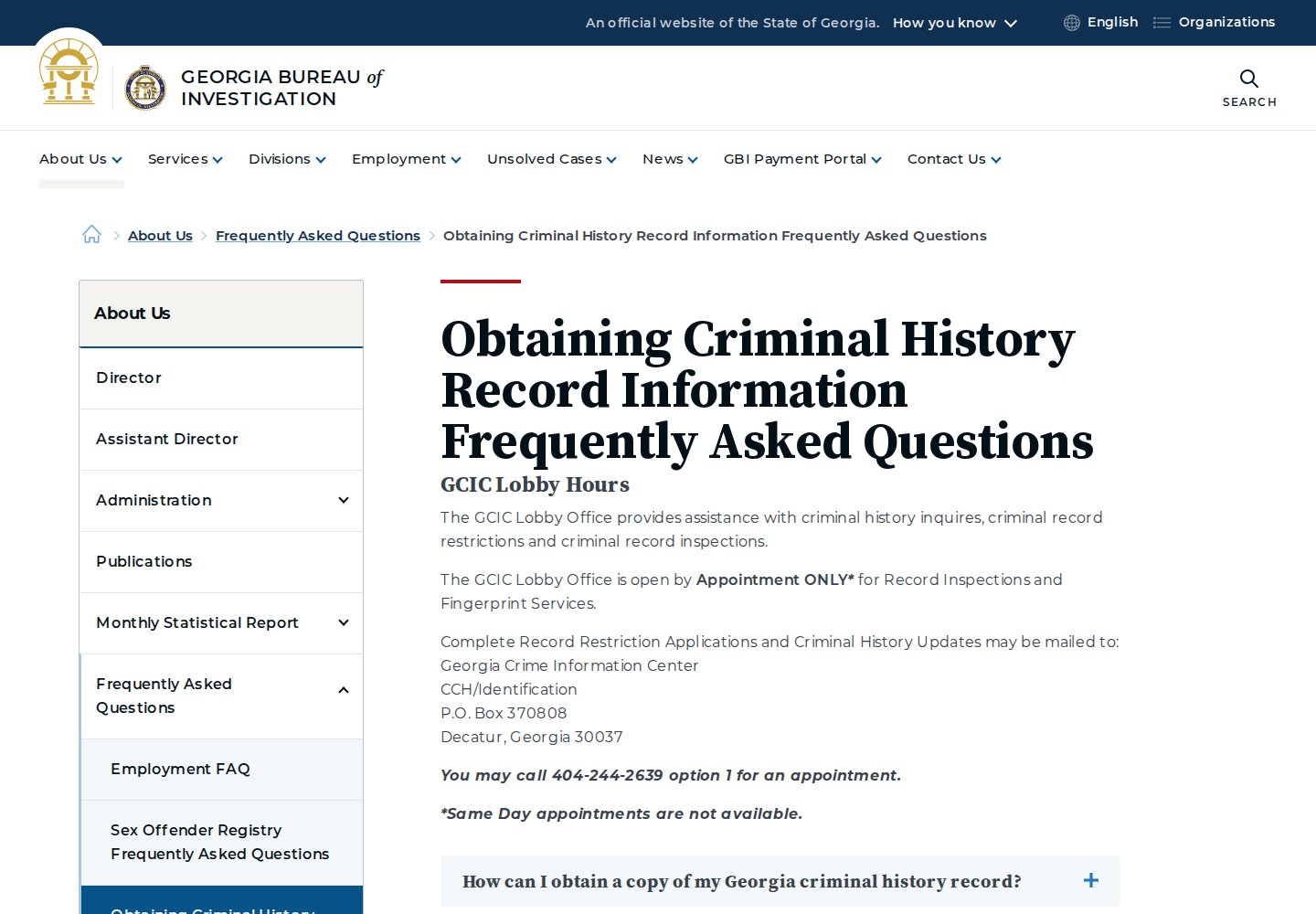Open Organizations link in top bar
The image size is (1316, 914).
[x=1226, y=22]
